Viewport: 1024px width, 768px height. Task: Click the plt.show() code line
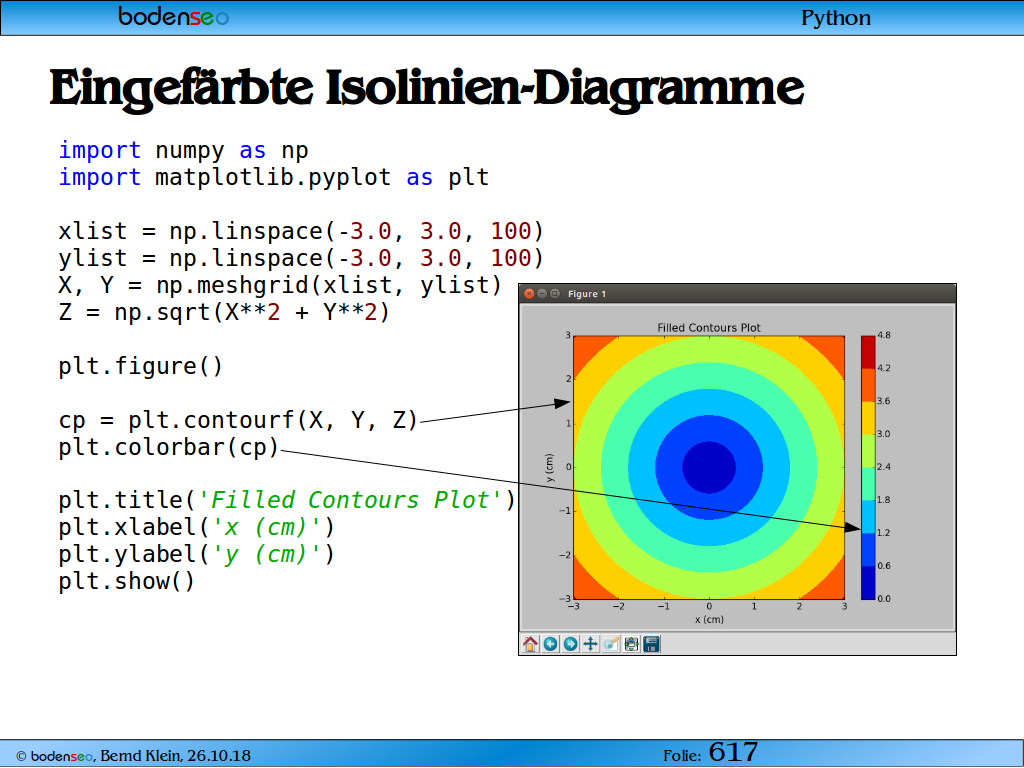pyautogui.click(x=127, y=581)
